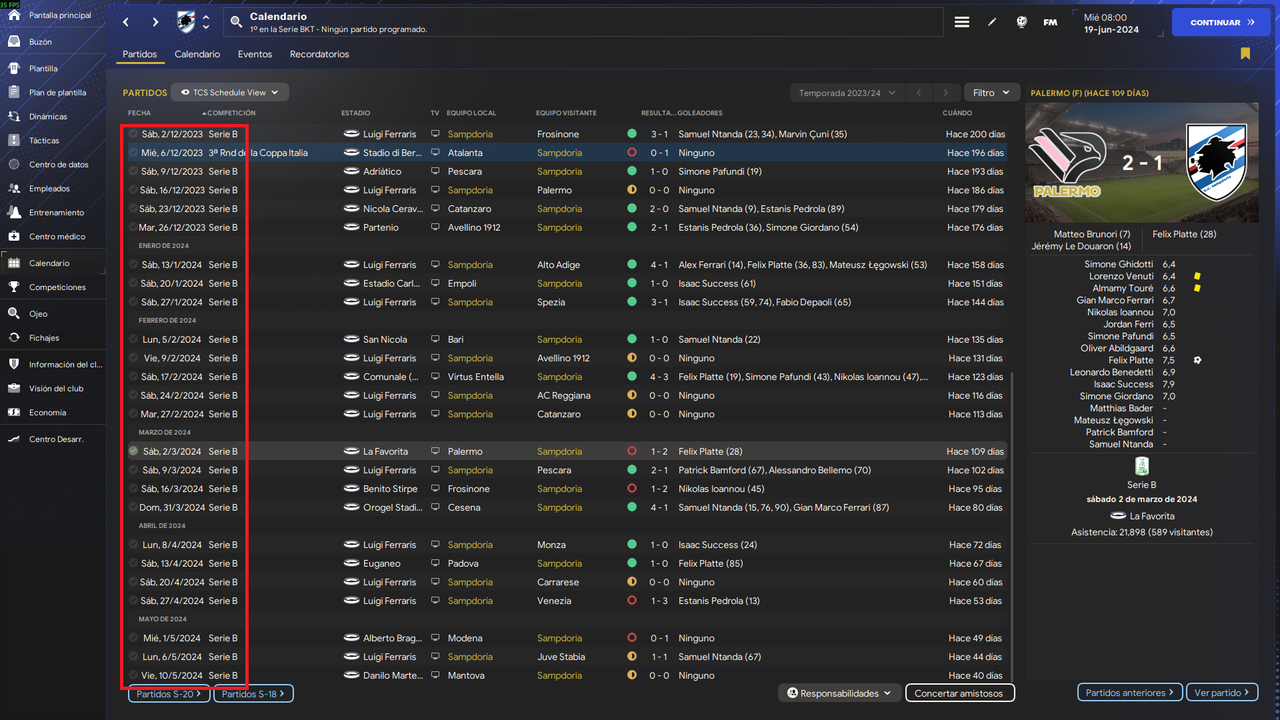The image size is (1280, 720).
Task: Click the Partidos anteriores button
Action: pyautogui.click(x=1130, y=693)
